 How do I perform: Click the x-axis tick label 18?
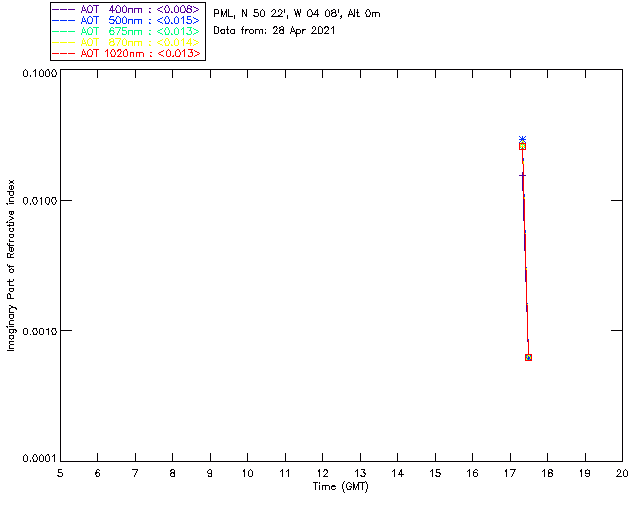point(547,473)
